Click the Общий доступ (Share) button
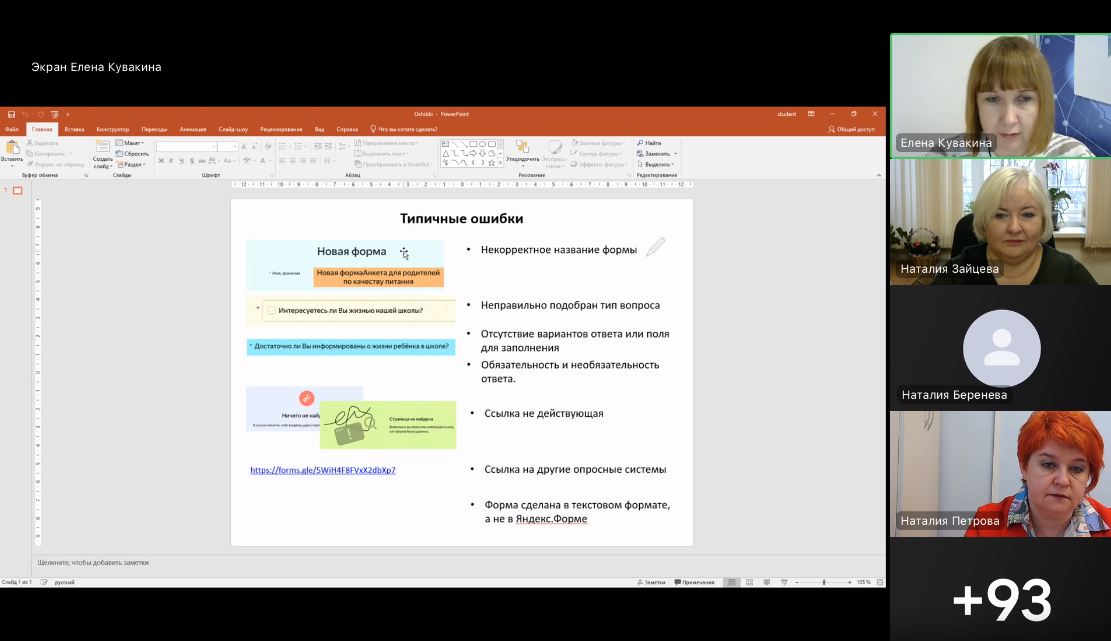The height and width of the screenshot is (641, 1111). 852,130
